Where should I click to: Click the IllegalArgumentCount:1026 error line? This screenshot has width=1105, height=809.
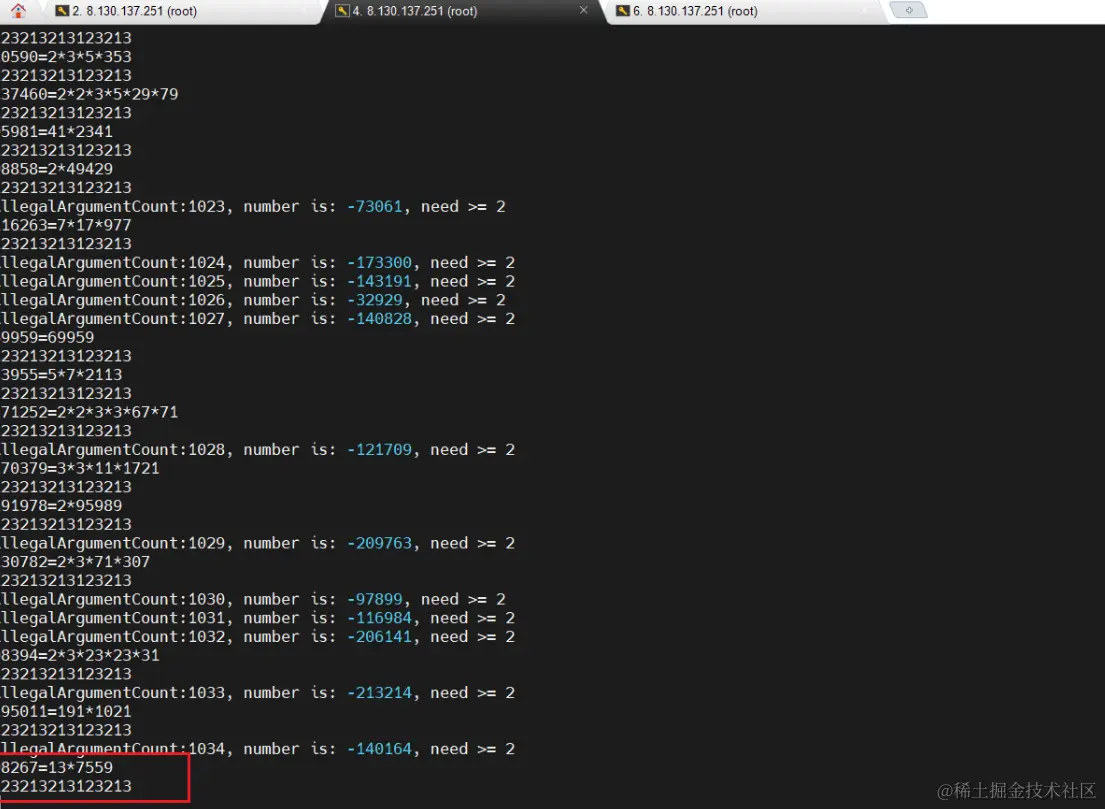253,299
